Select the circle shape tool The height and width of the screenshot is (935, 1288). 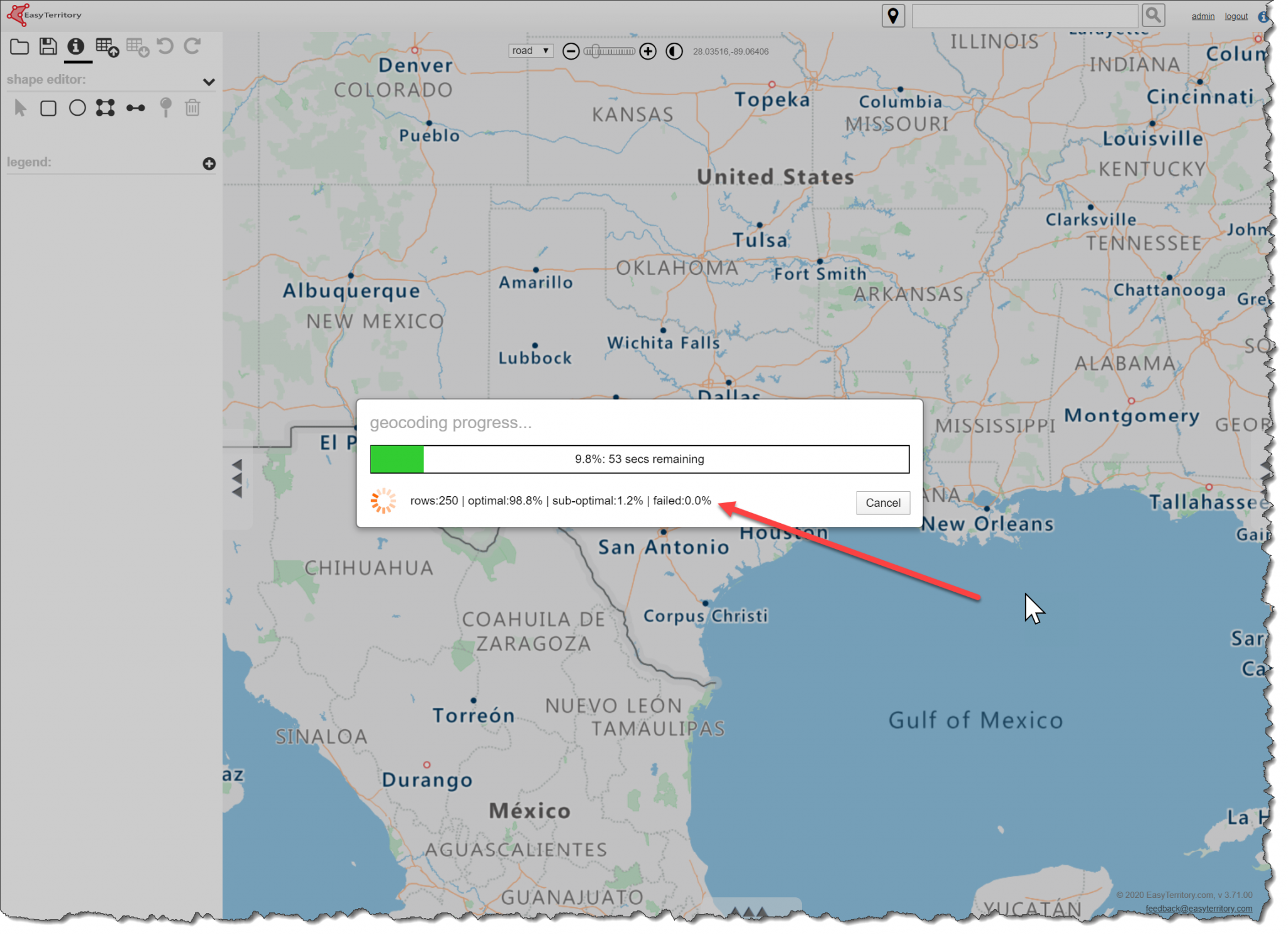tap(77, 108)
